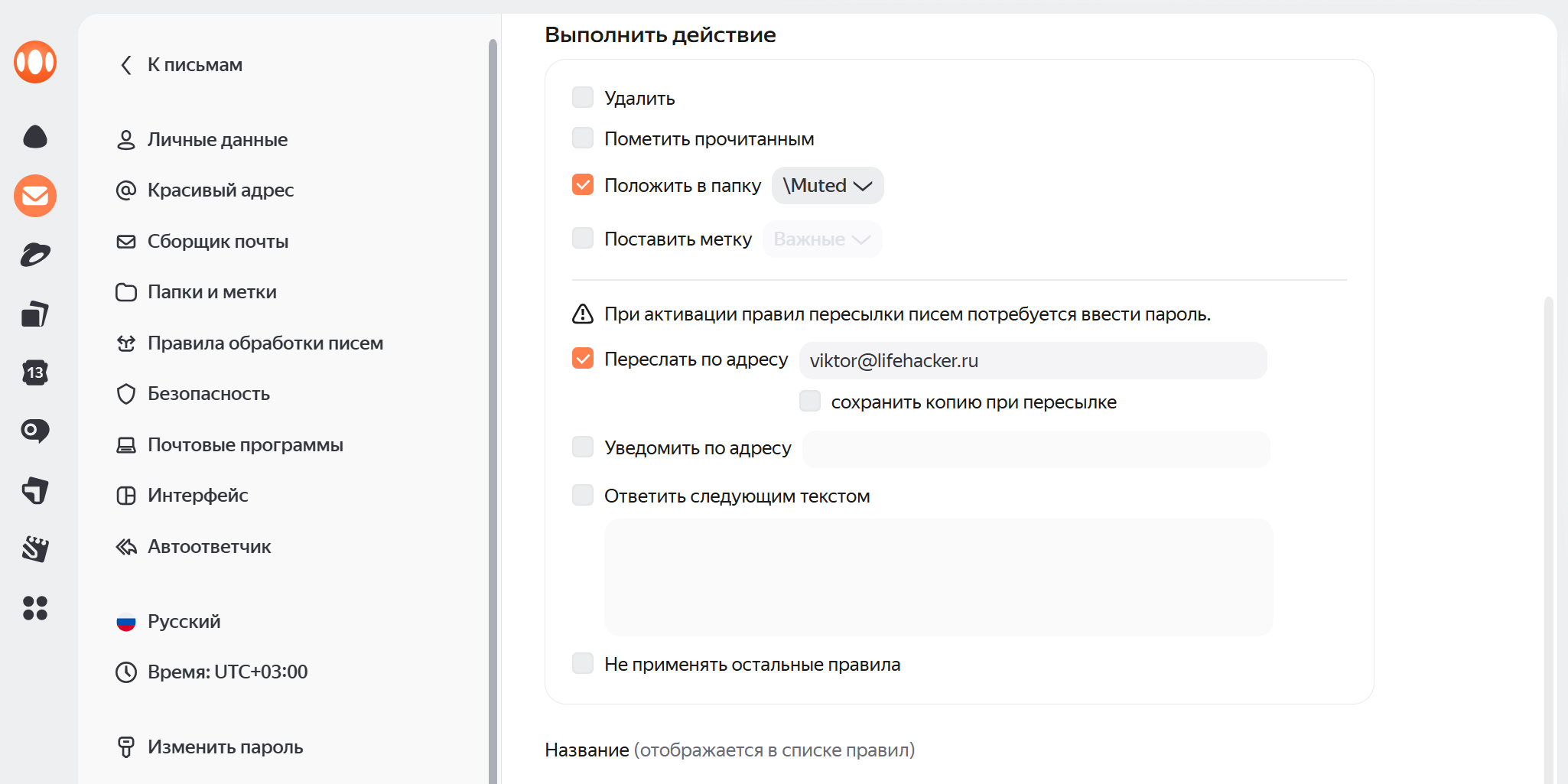The height and width of the screenshot is (784, 1568).
Task: Open the Telemost chat sidebar icon
Action: [x=35, y=431]
